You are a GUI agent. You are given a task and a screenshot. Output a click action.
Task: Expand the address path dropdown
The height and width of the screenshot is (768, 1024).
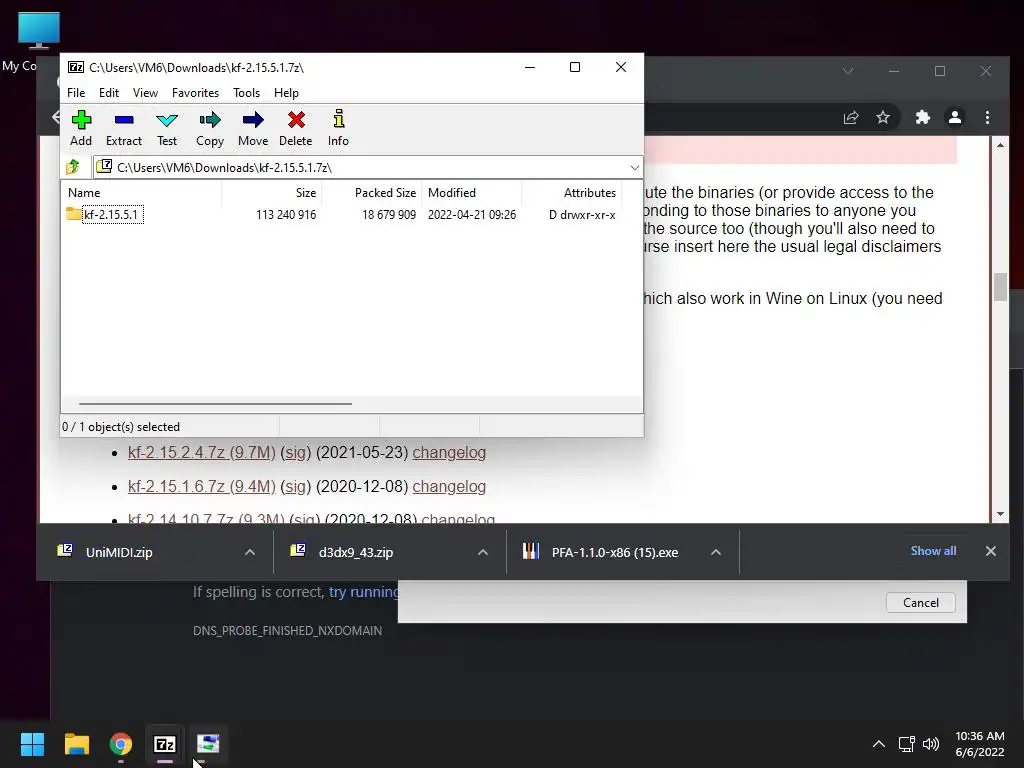[x=634, y=168]
